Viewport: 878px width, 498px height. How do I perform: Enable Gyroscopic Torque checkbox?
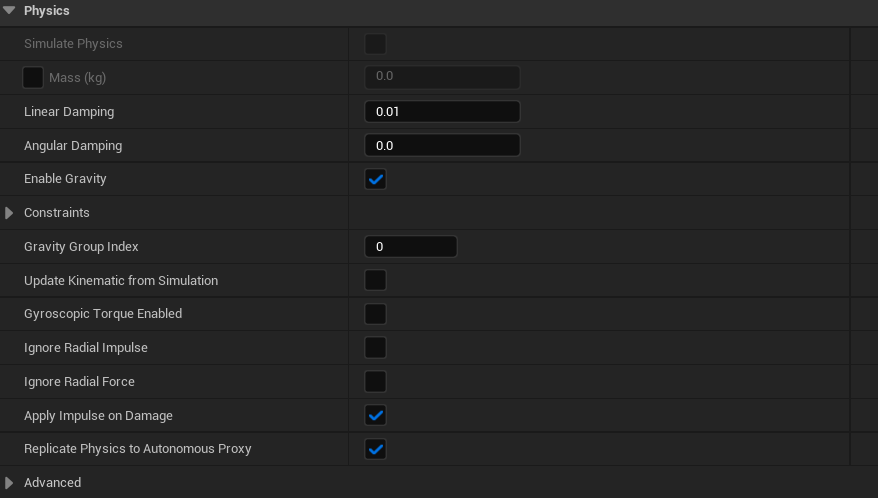(376, 314)
